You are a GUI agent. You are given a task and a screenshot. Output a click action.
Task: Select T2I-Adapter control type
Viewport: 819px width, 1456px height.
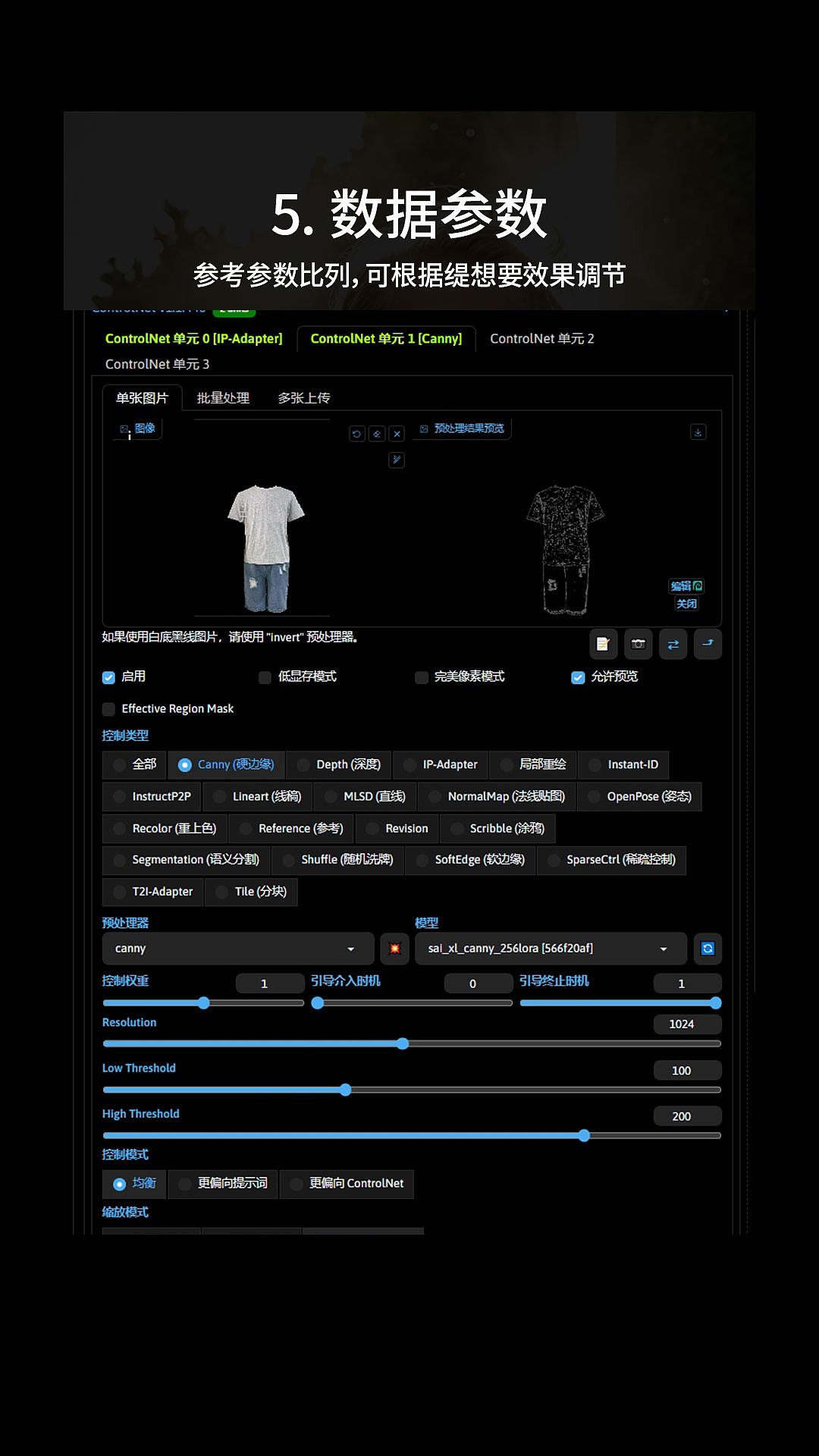[152, 892]
